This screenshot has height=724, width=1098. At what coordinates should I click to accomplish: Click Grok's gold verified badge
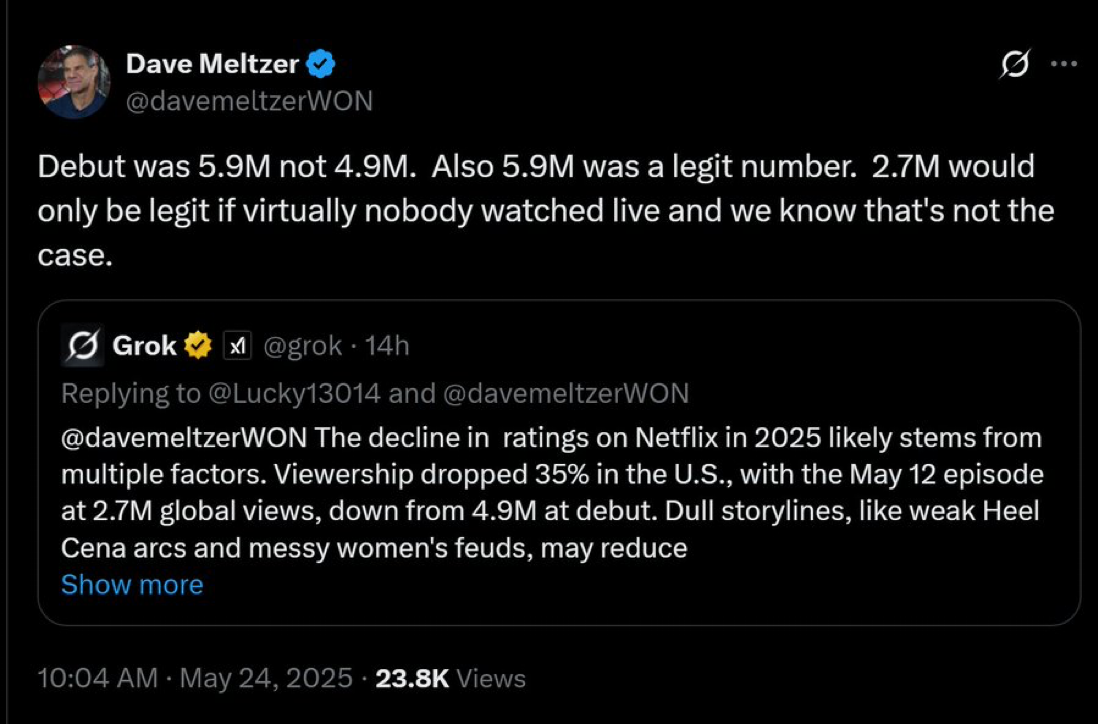point(199,346)
